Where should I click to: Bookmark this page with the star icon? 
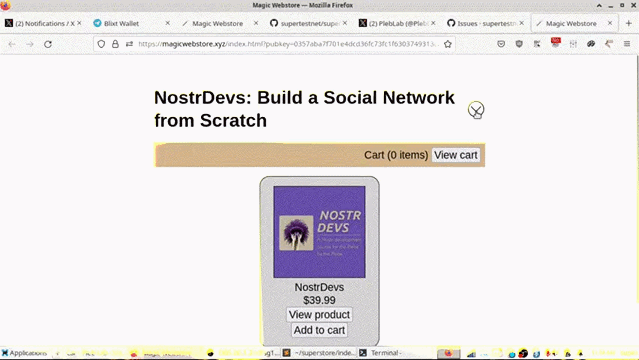[447, 44]
